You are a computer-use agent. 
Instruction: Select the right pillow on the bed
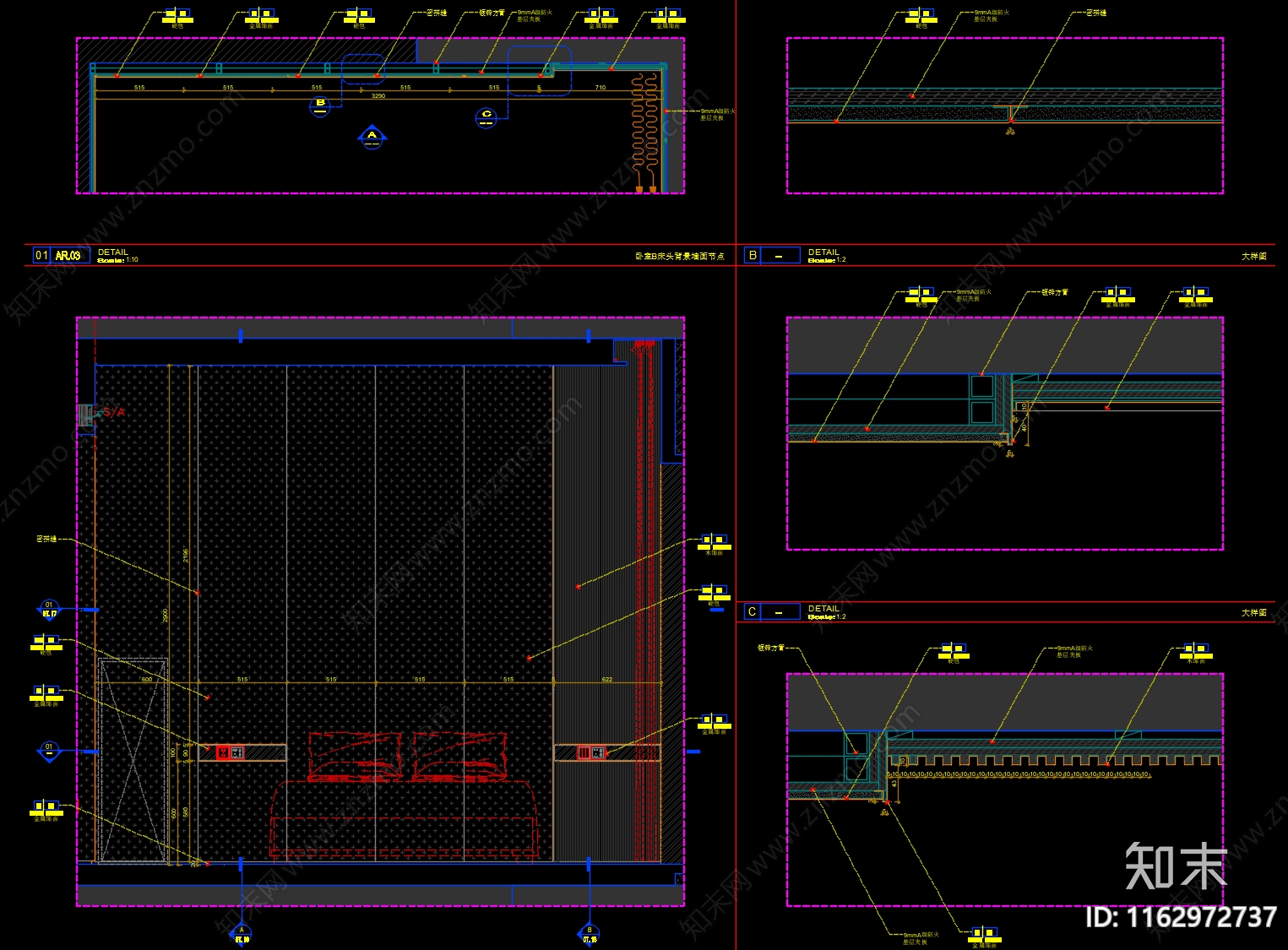click(x=460, y=756)
